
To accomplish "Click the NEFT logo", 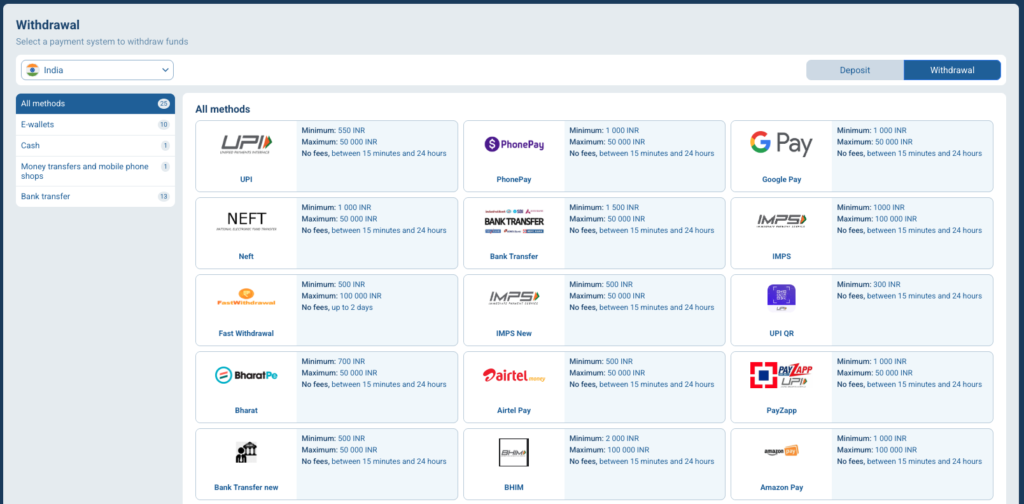I will click(x=246, y=221).
